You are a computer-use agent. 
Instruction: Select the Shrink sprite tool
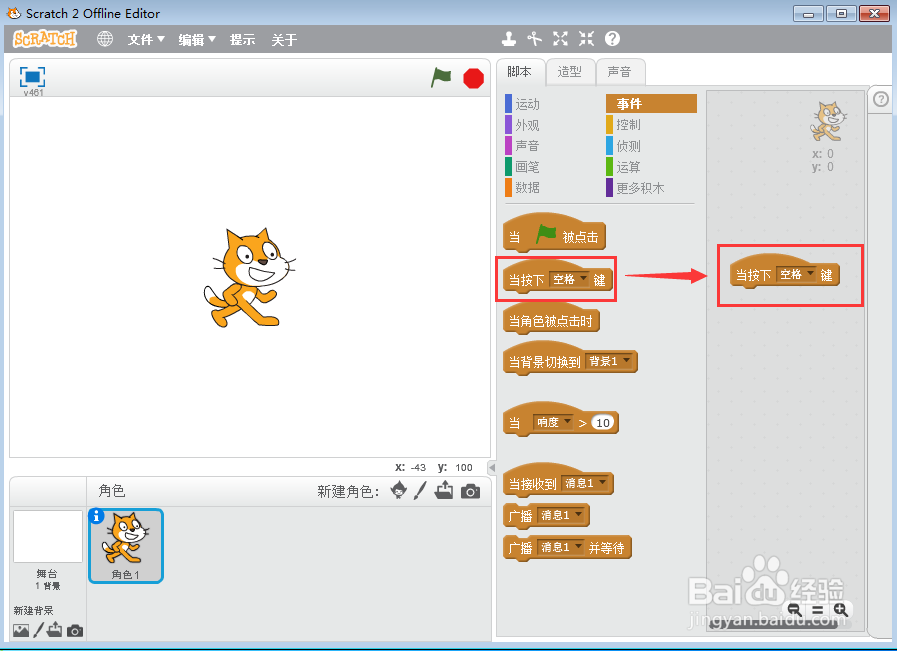click(586, 39)
